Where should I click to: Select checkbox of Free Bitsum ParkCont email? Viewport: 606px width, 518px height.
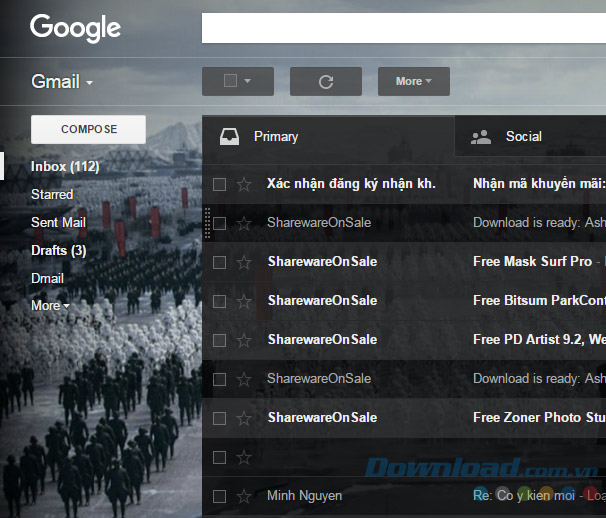coord(220,301)
